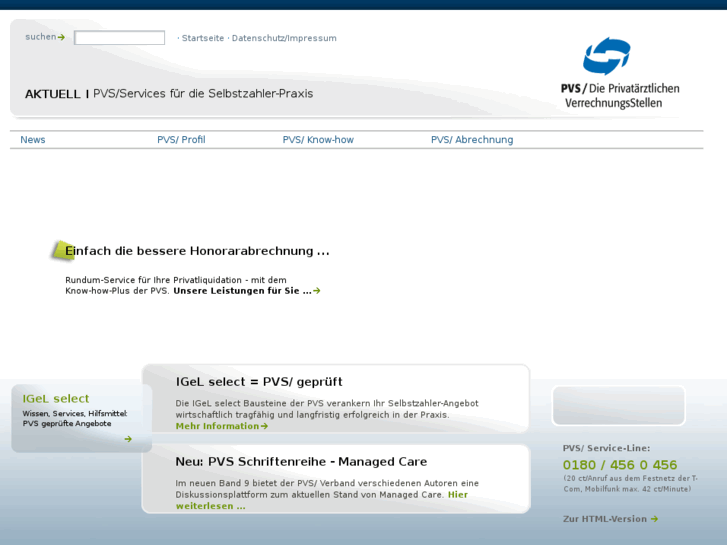
Task: Click the 20 ct/Anruf pricing note
Action: (631, 484)
